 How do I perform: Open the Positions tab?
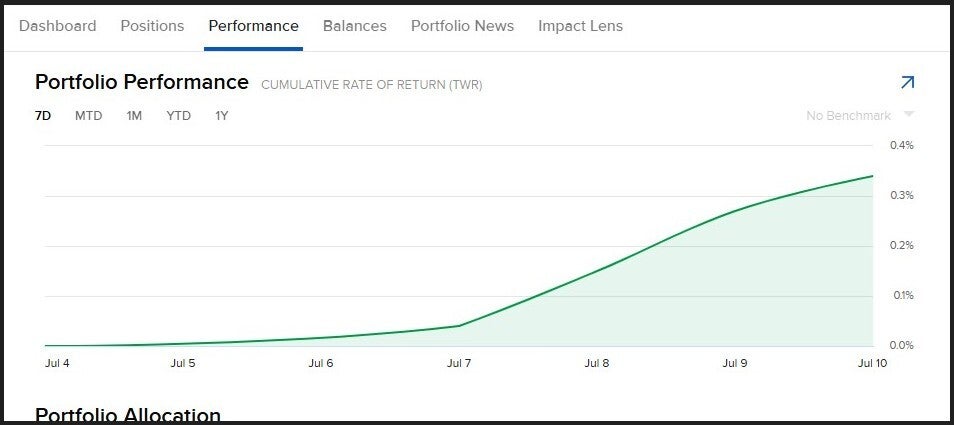click(x=152, y=26)
